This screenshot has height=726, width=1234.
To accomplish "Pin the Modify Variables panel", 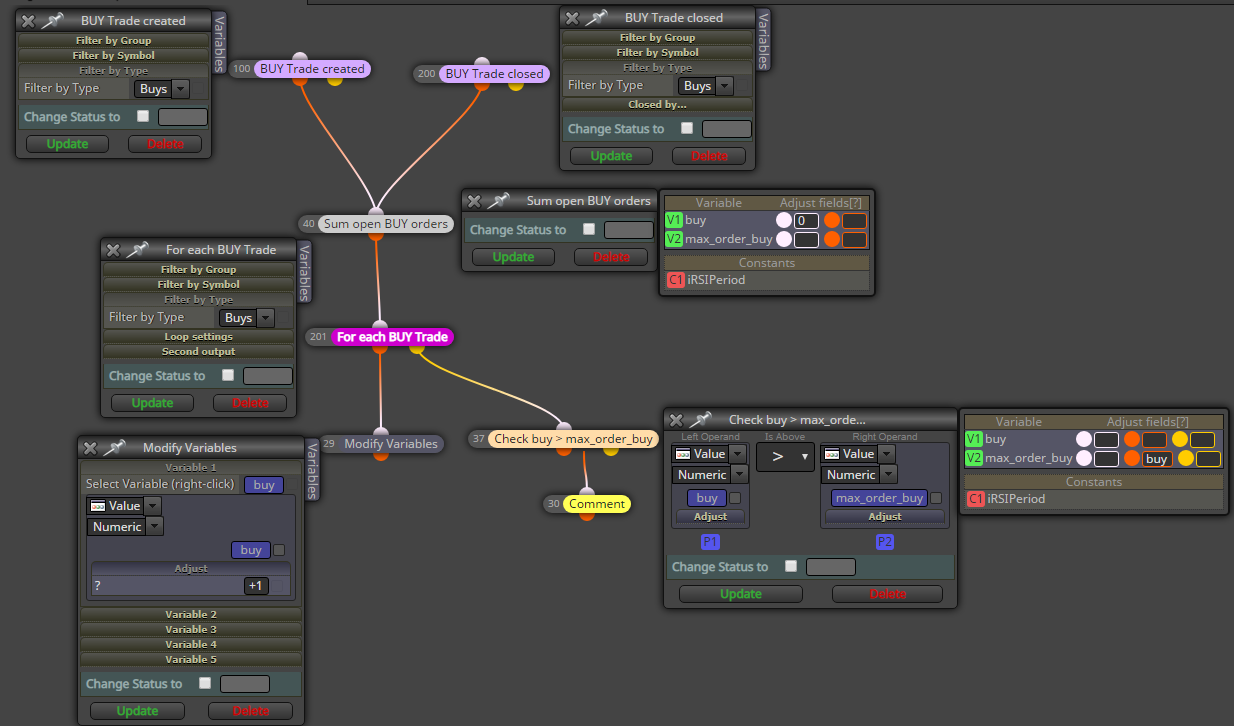I will point(113,448).
